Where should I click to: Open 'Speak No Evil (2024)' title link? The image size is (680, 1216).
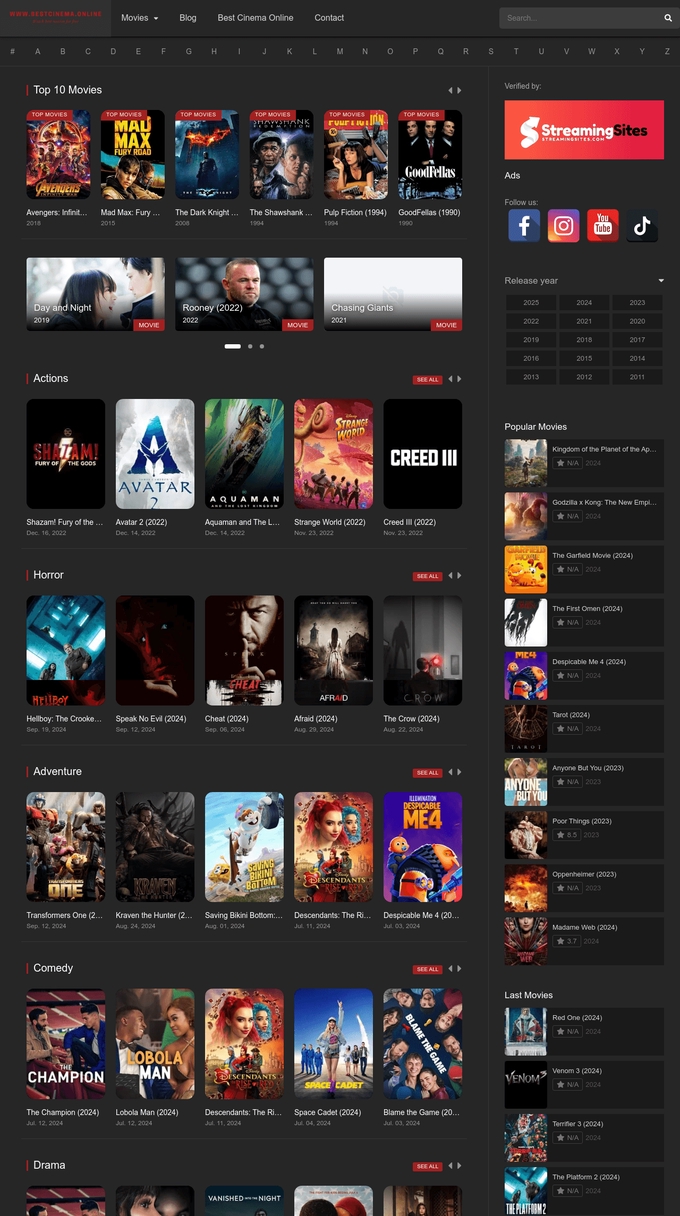(x=151, y=719)
